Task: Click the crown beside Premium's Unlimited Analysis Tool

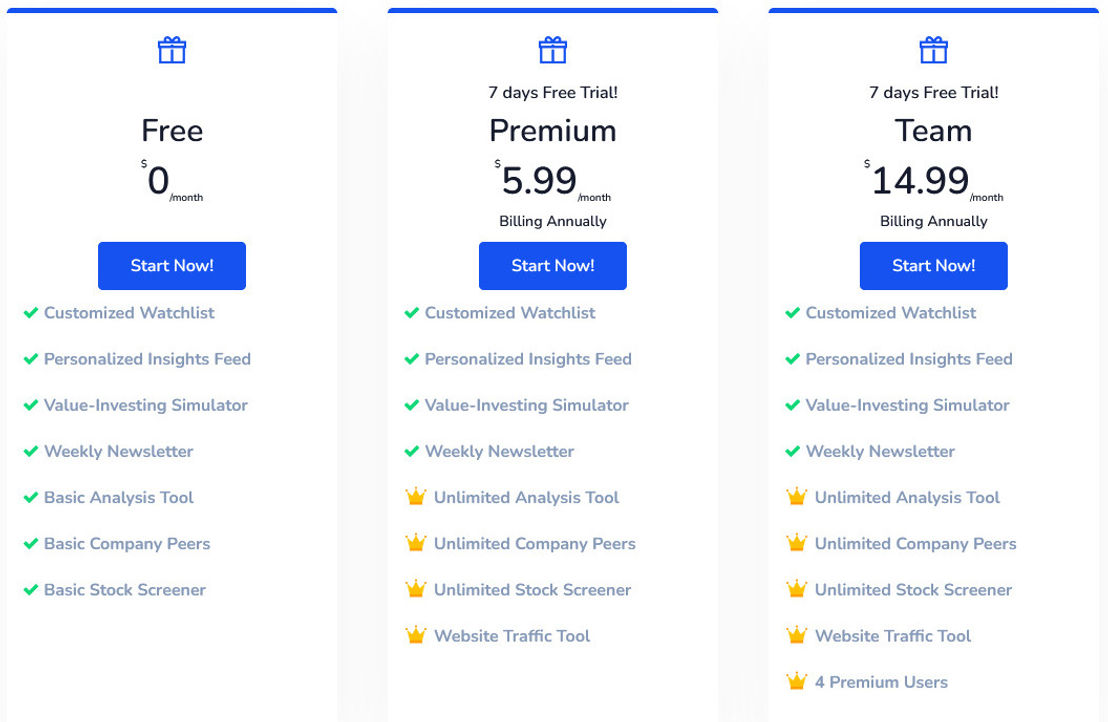Action: (x=416, y=497)
